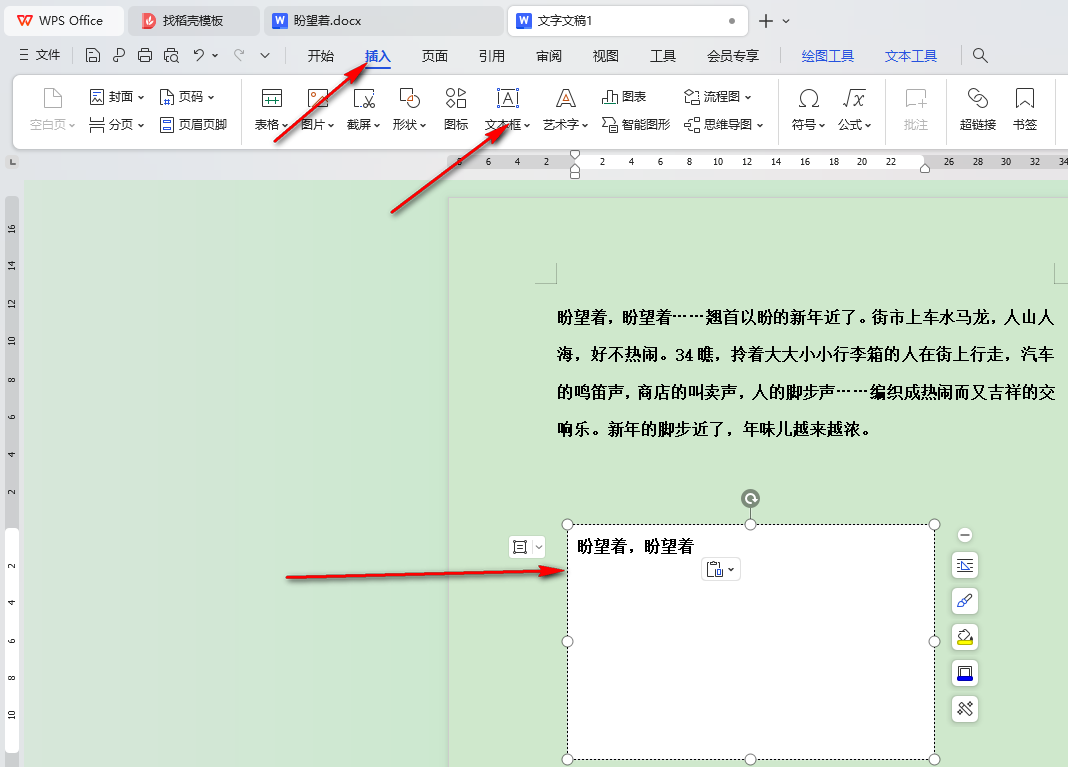Screen dimensions: 1068x767
Task: Click the first line indent ruler marker
Action: (x=575, y=155)
